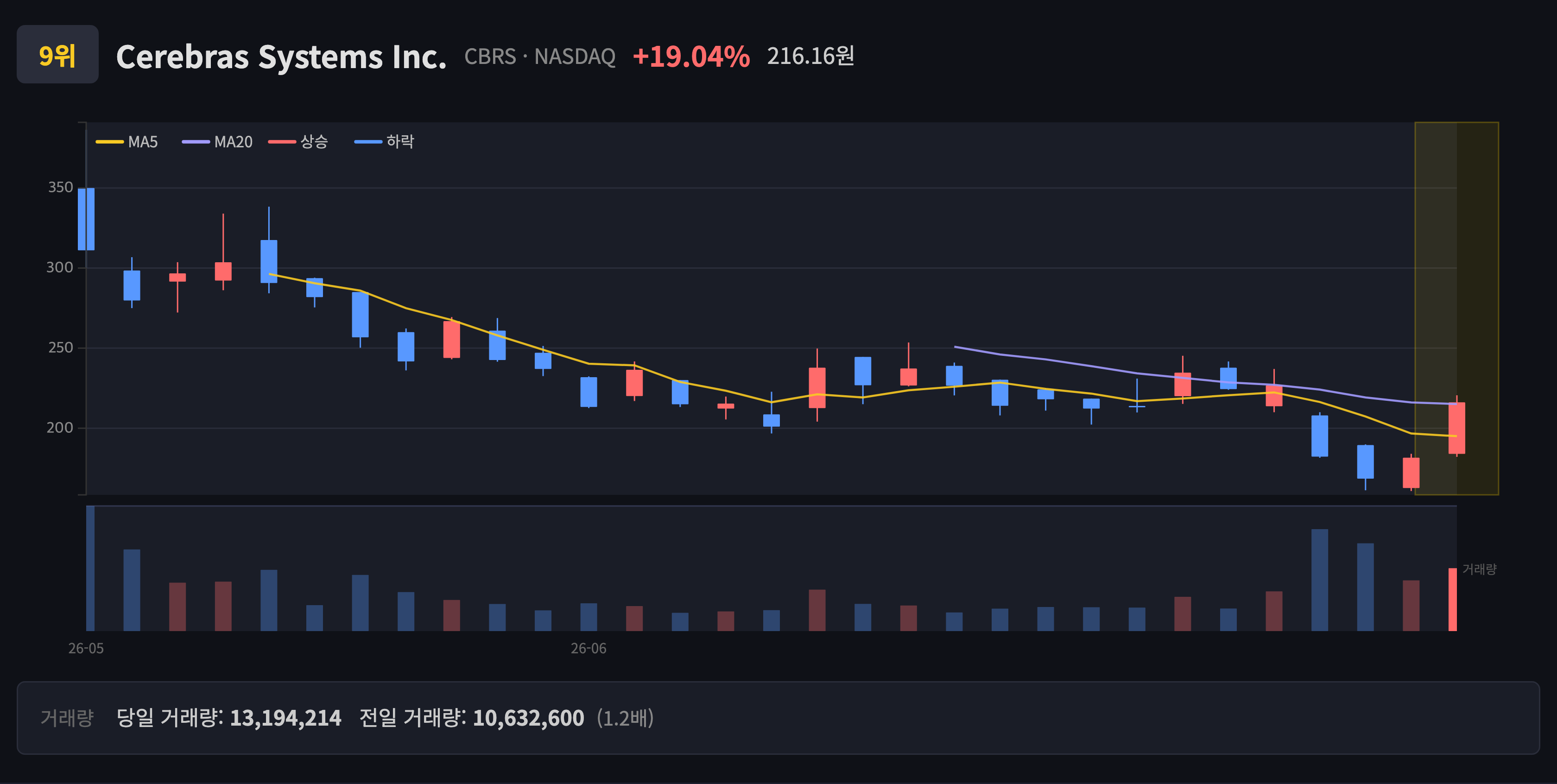This screenshot has width=1557, height=784.
Task: Select the 당일 거래량 value 13,194,214
Action: pyautogui.click(x=286, y=717)
